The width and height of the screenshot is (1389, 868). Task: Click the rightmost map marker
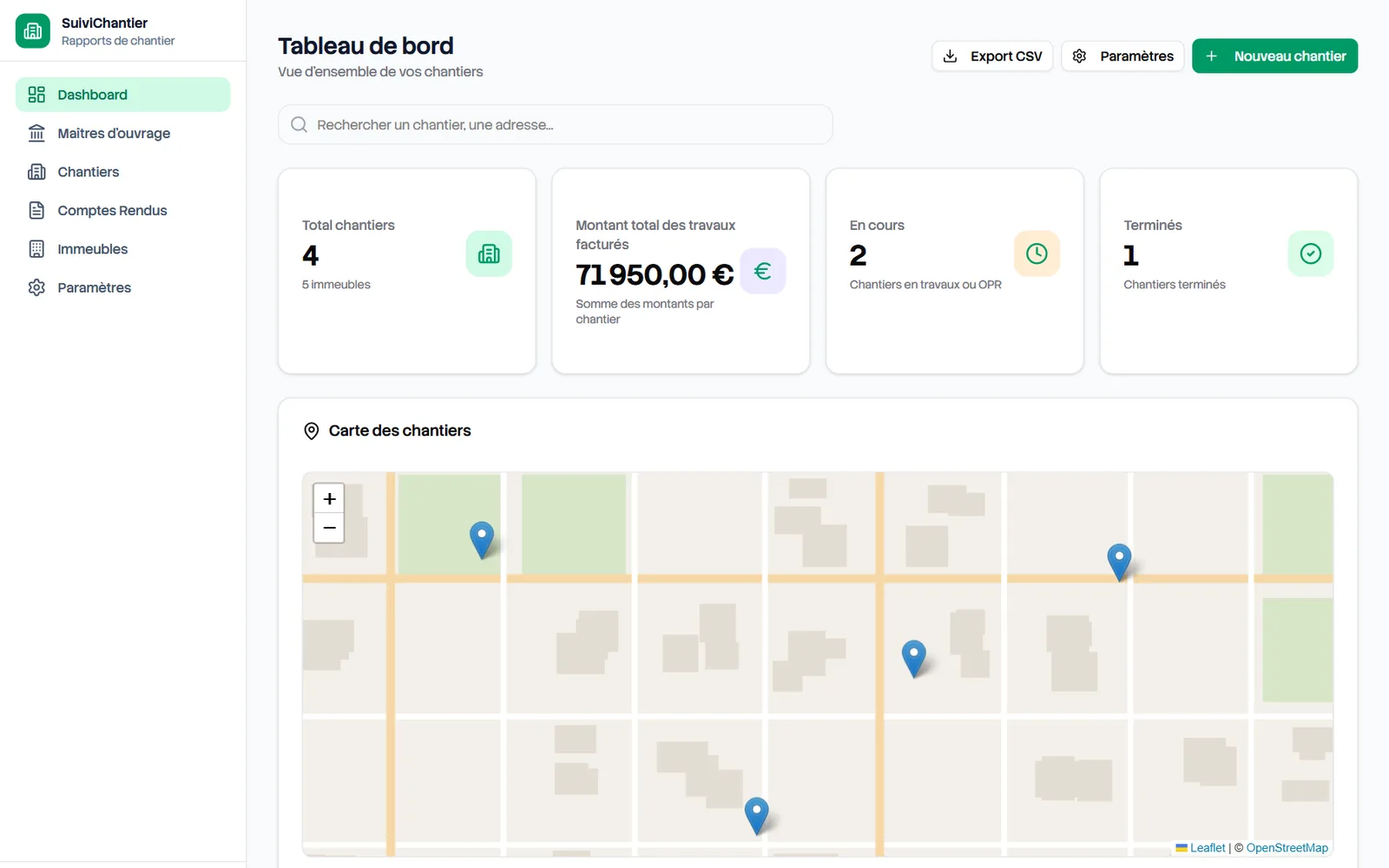(1120, 562)
